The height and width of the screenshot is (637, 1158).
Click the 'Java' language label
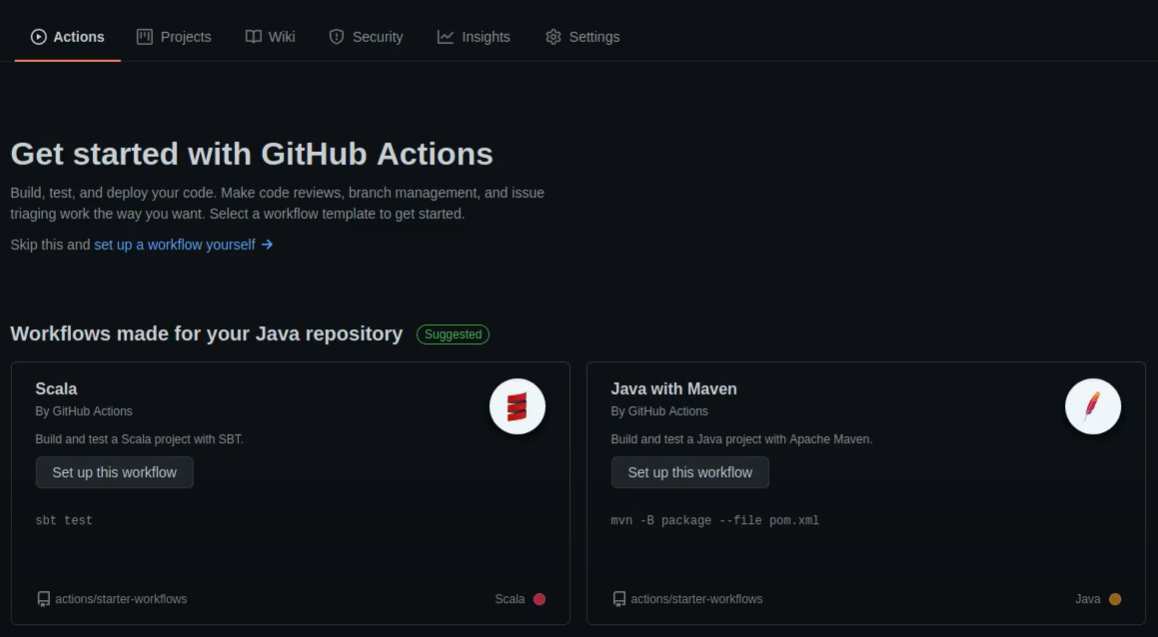[x=1088, y=599]
